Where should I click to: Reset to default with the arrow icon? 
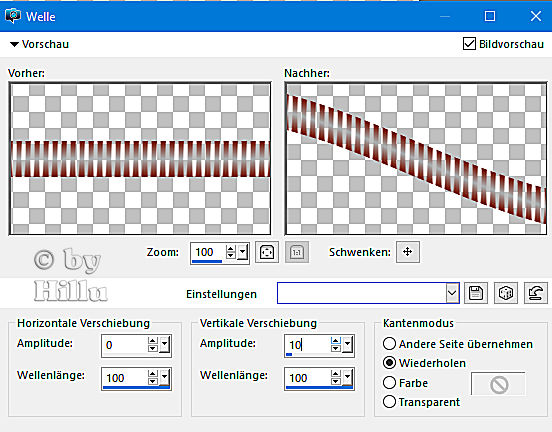pos(536,293)
